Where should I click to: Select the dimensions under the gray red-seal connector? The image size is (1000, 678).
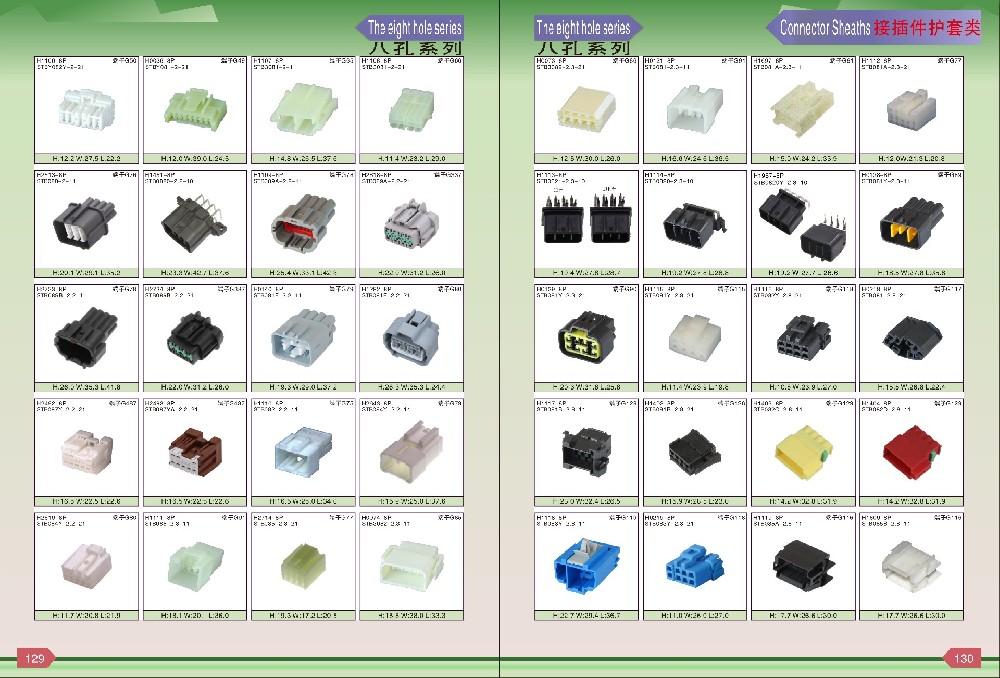coord(303,272)
